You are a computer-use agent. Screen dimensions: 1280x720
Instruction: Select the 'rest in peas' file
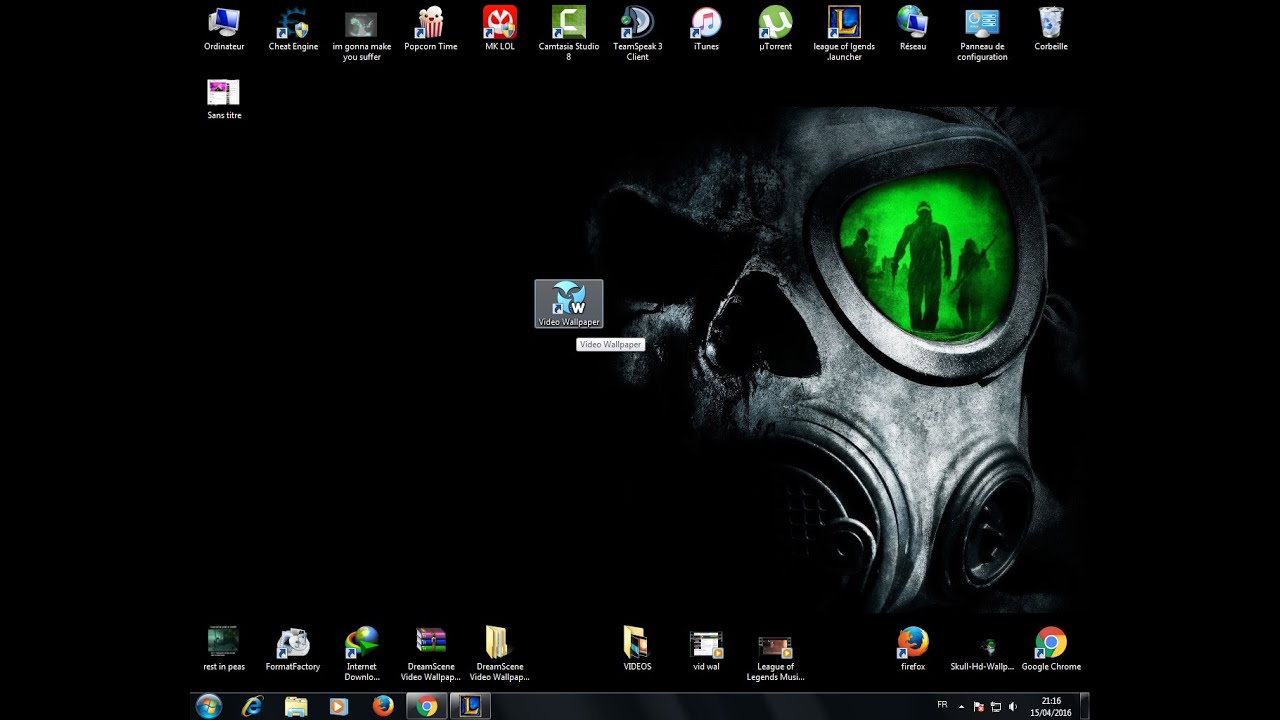pyautogui.click(x=224, y=649)
